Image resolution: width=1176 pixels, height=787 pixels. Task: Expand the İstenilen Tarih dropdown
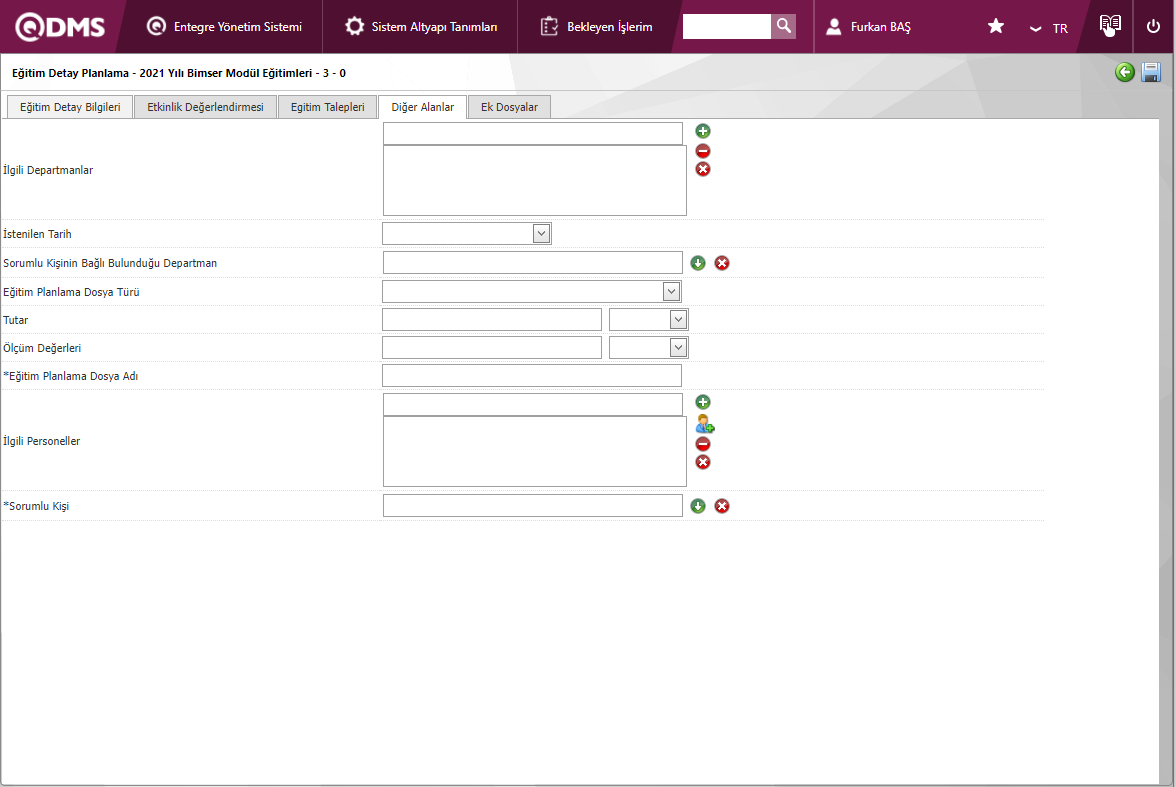coord(541,233)
